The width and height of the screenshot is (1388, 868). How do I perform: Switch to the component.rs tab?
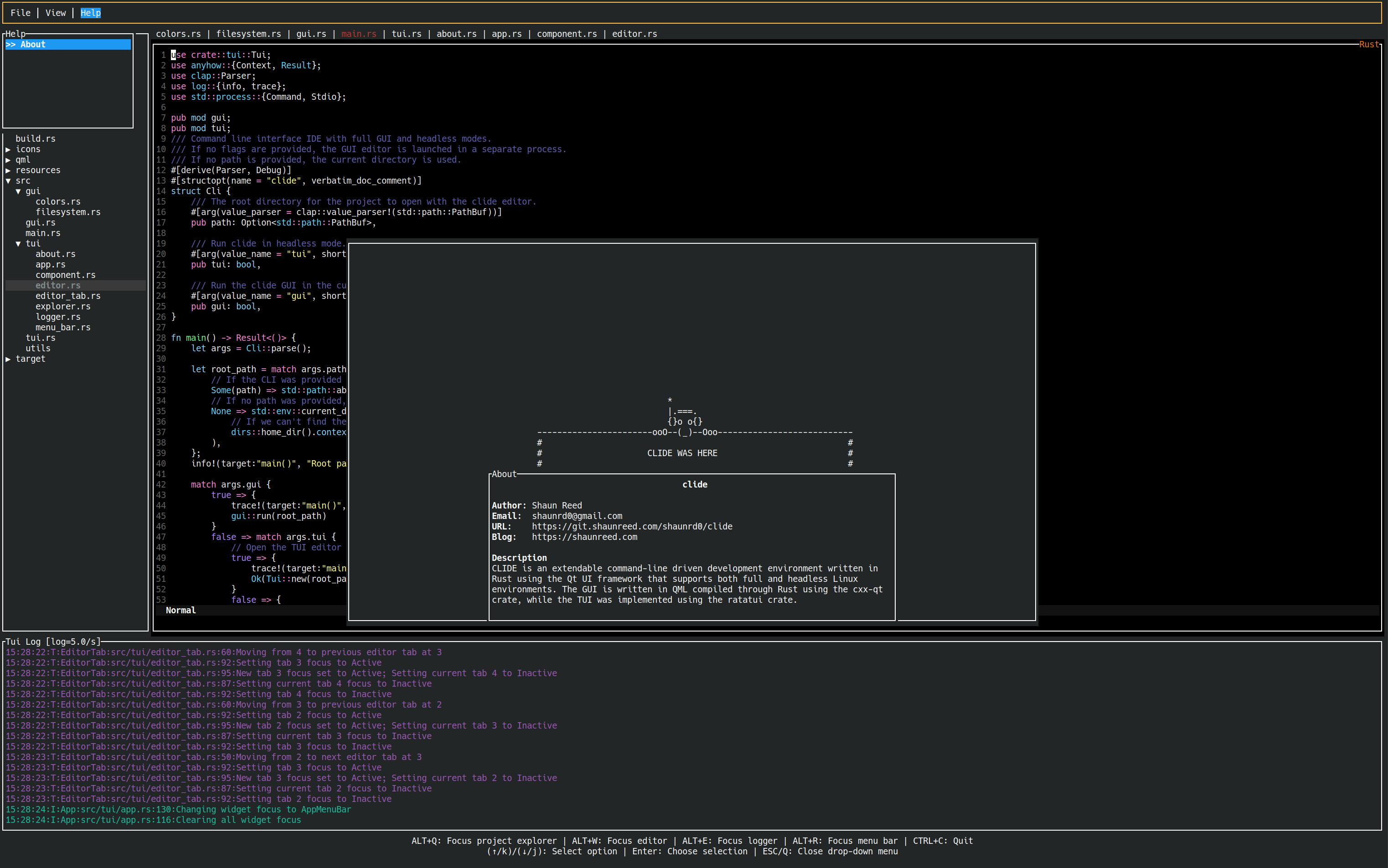pos(567,34)
